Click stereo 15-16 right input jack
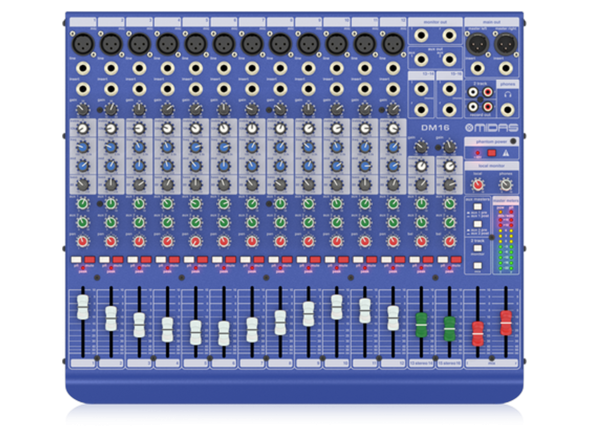 (x=449, y=110)
